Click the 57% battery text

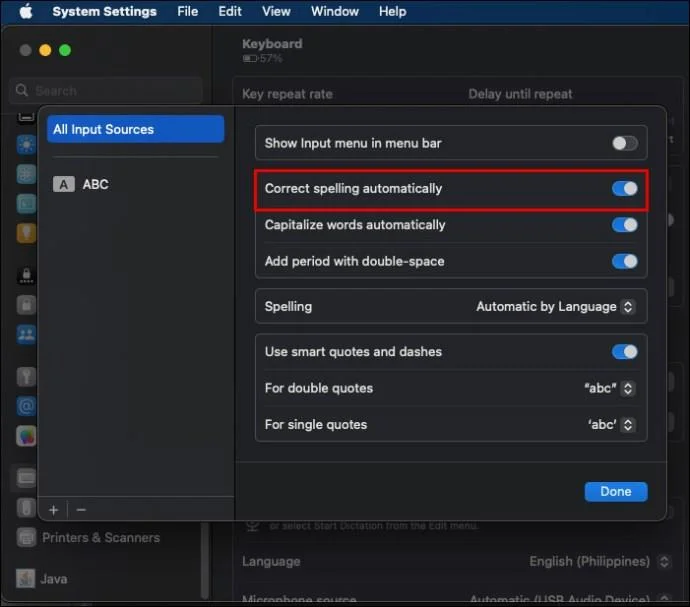point(271,59)
